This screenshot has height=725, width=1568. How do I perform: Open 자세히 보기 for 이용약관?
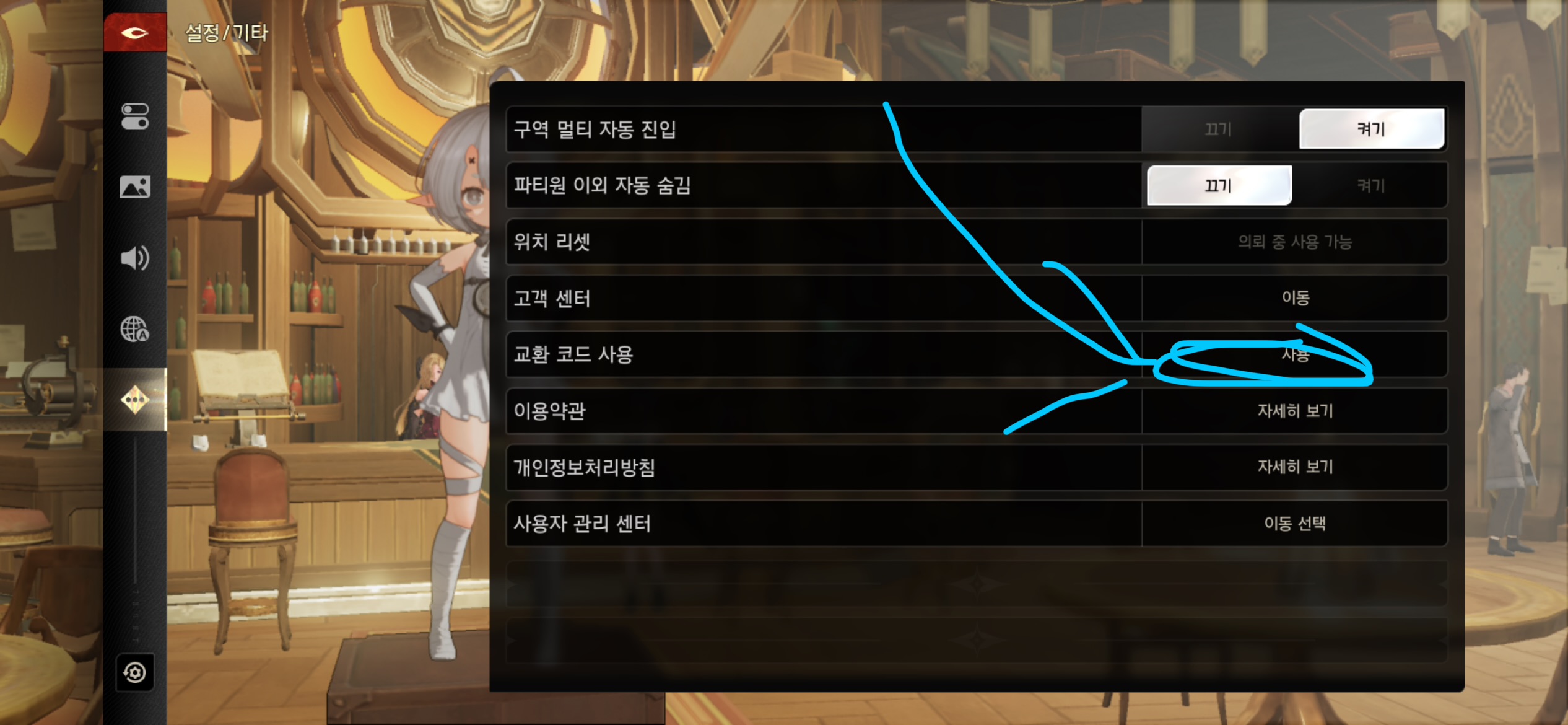click(1295, 411)
